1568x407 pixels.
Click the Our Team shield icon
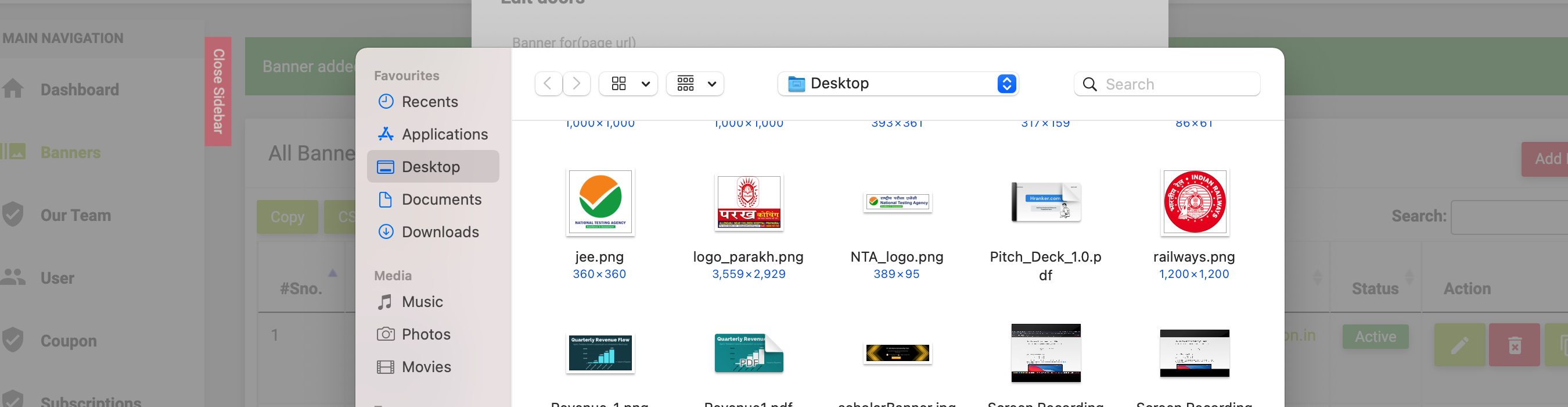tap(13, 215)
